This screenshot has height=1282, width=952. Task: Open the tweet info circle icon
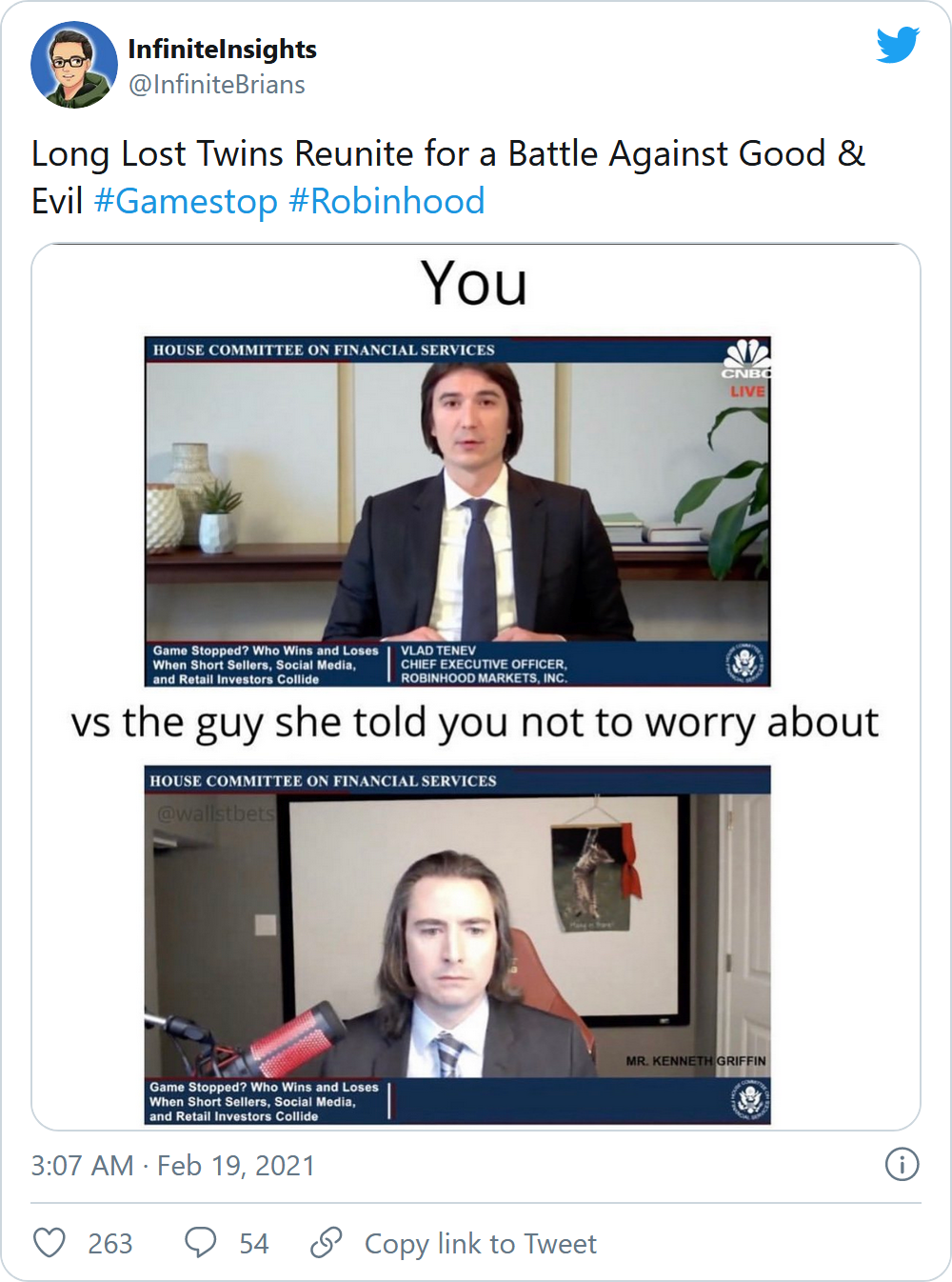(902, 1164)
